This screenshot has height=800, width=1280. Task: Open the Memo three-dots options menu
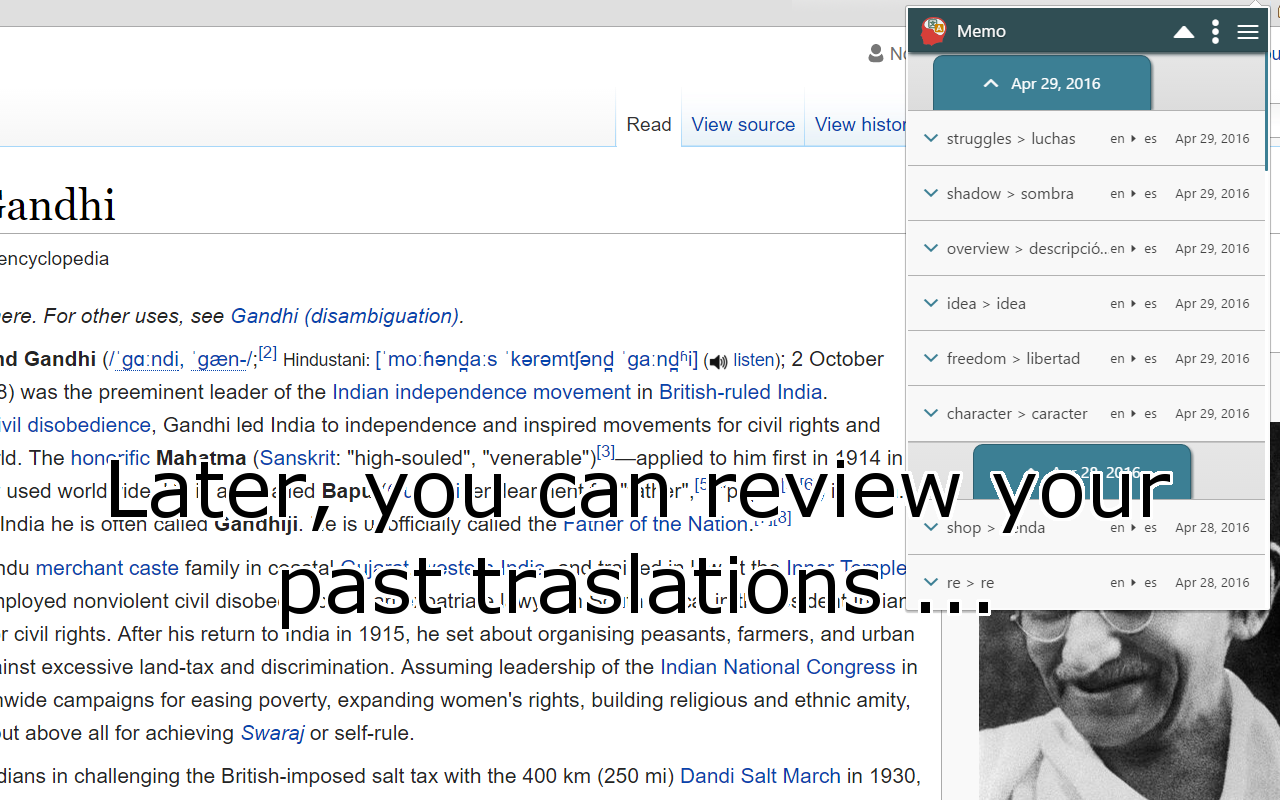[1215, 32]
